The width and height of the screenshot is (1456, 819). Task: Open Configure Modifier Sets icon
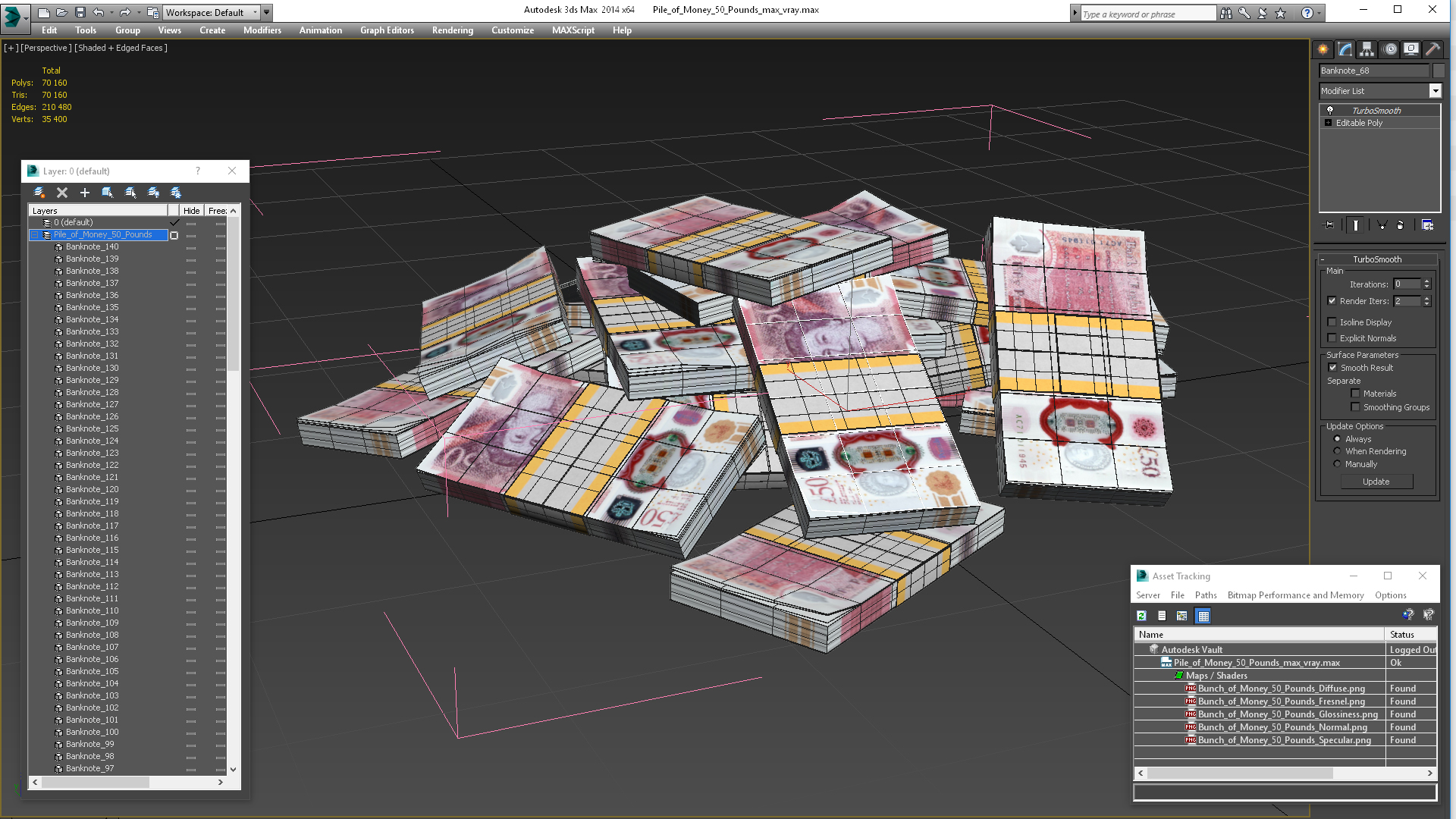pyautogui.click(x=1427, y=225)
